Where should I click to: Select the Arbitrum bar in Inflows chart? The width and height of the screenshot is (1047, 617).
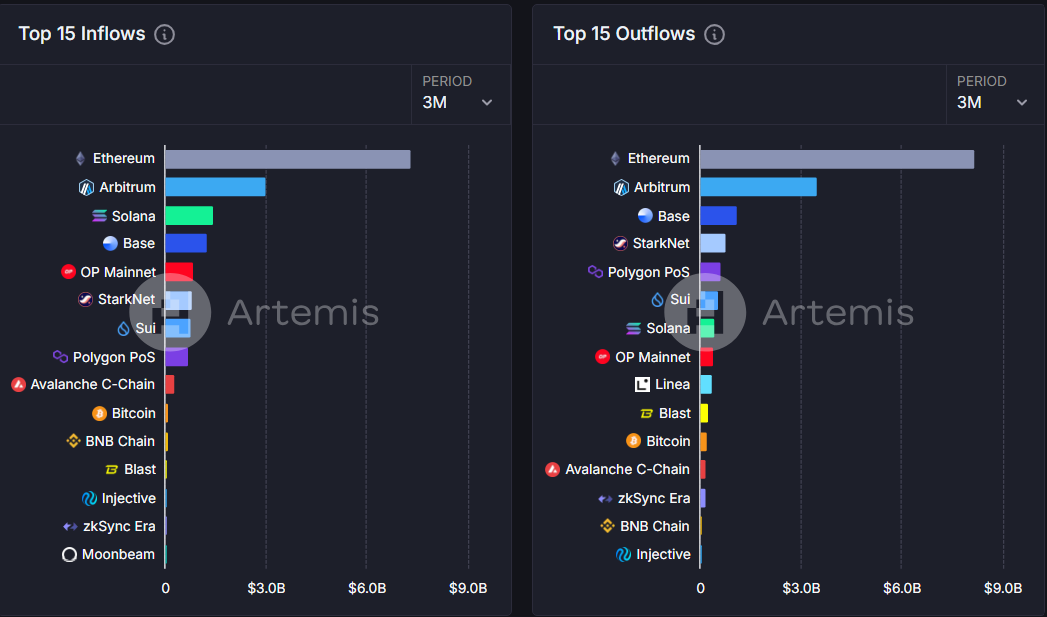point(216,187)
